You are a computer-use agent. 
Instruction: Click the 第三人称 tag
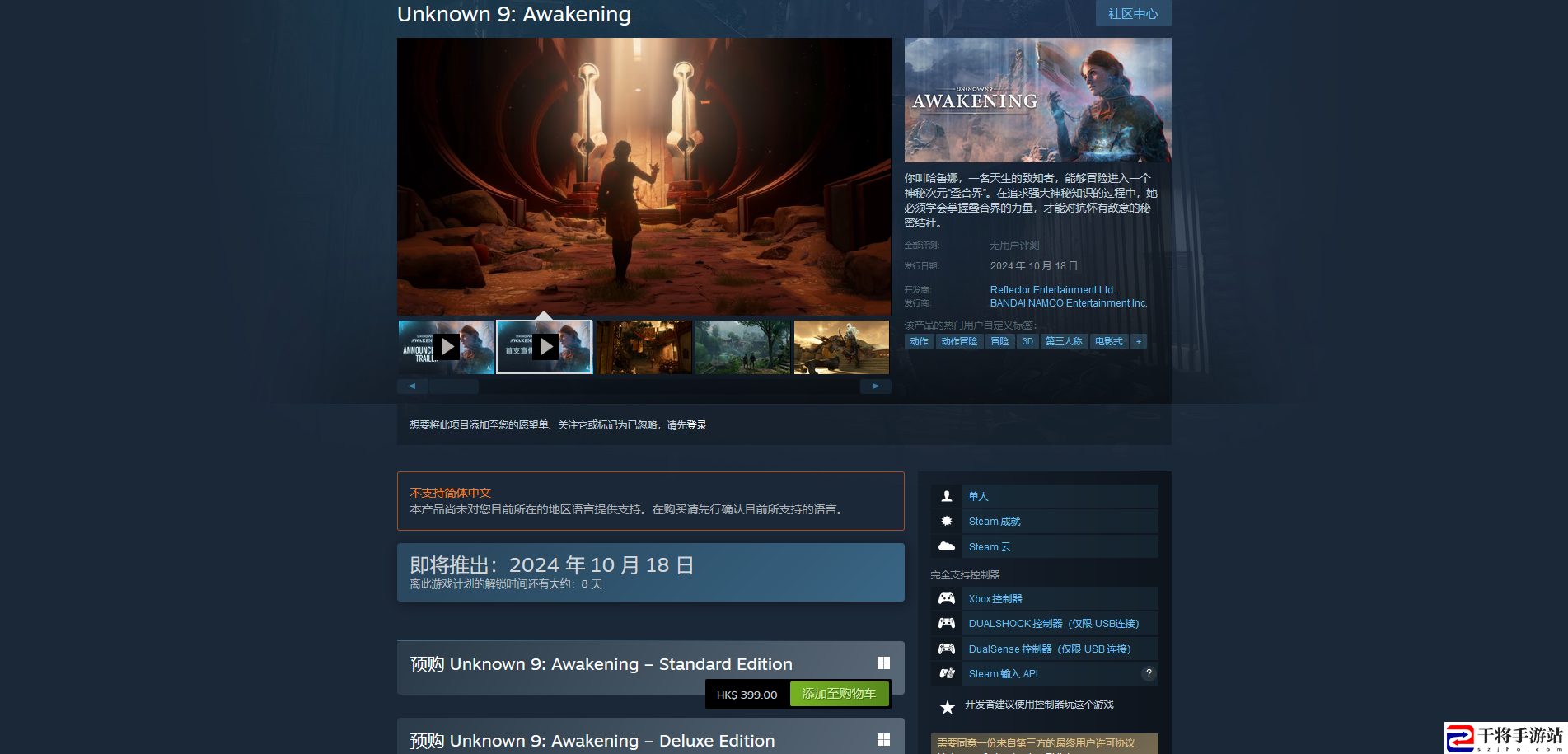(1064, 341)
